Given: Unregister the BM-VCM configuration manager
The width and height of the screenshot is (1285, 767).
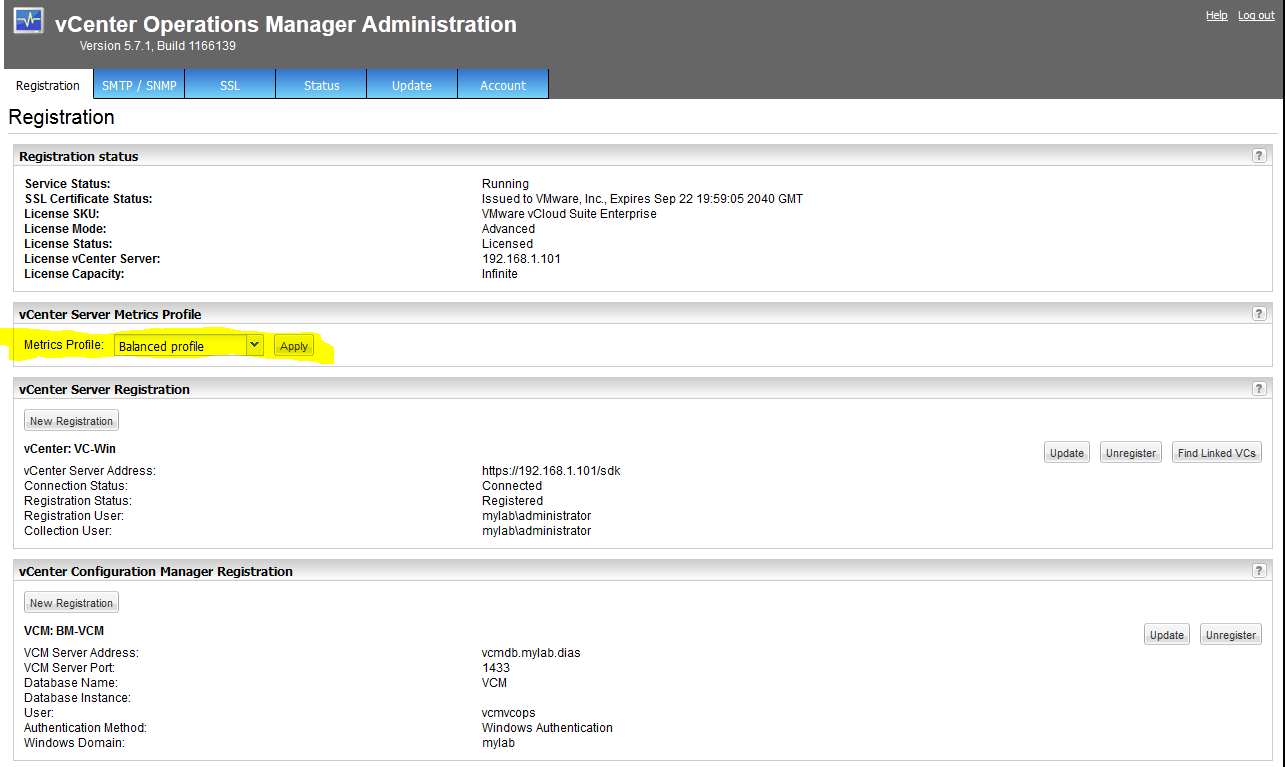Looking at the screenshot, I should click(x=1231, y=635).
